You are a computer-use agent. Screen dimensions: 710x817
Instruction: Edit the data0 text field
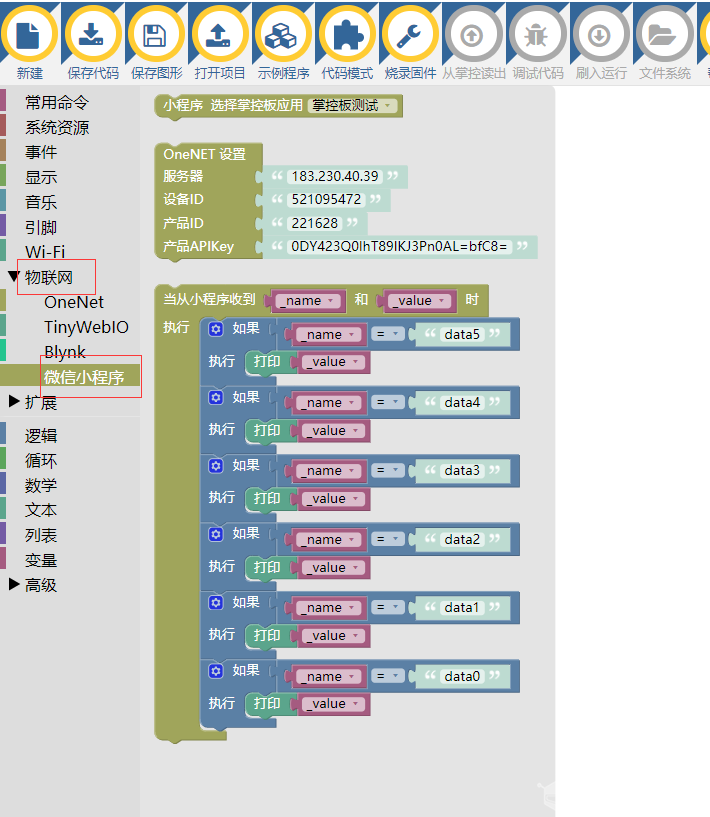(x=462, y=676)
